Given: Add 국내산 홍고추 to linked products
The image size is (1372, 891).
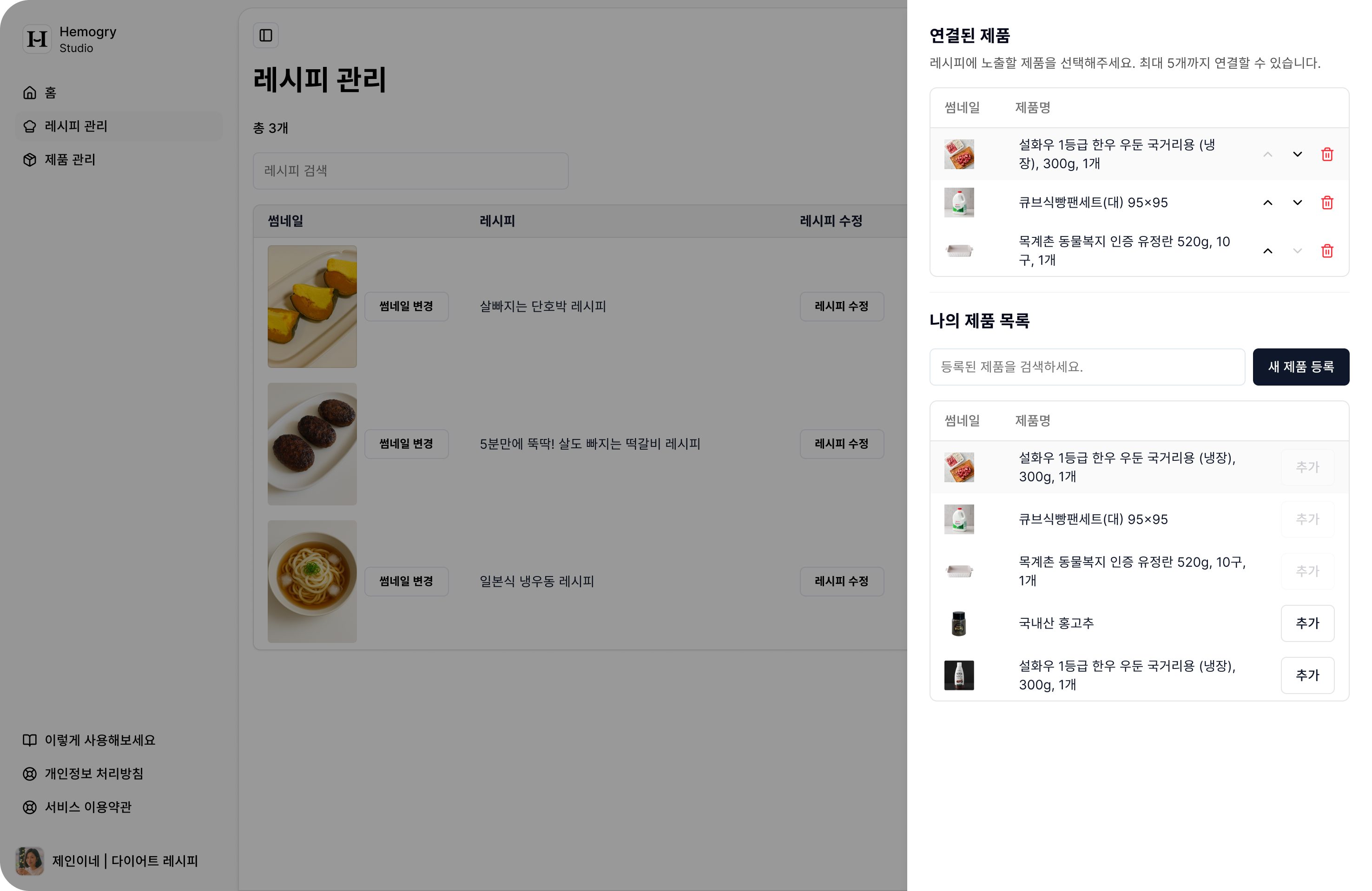Looking at the screenshot, I should coord(1307,623).
